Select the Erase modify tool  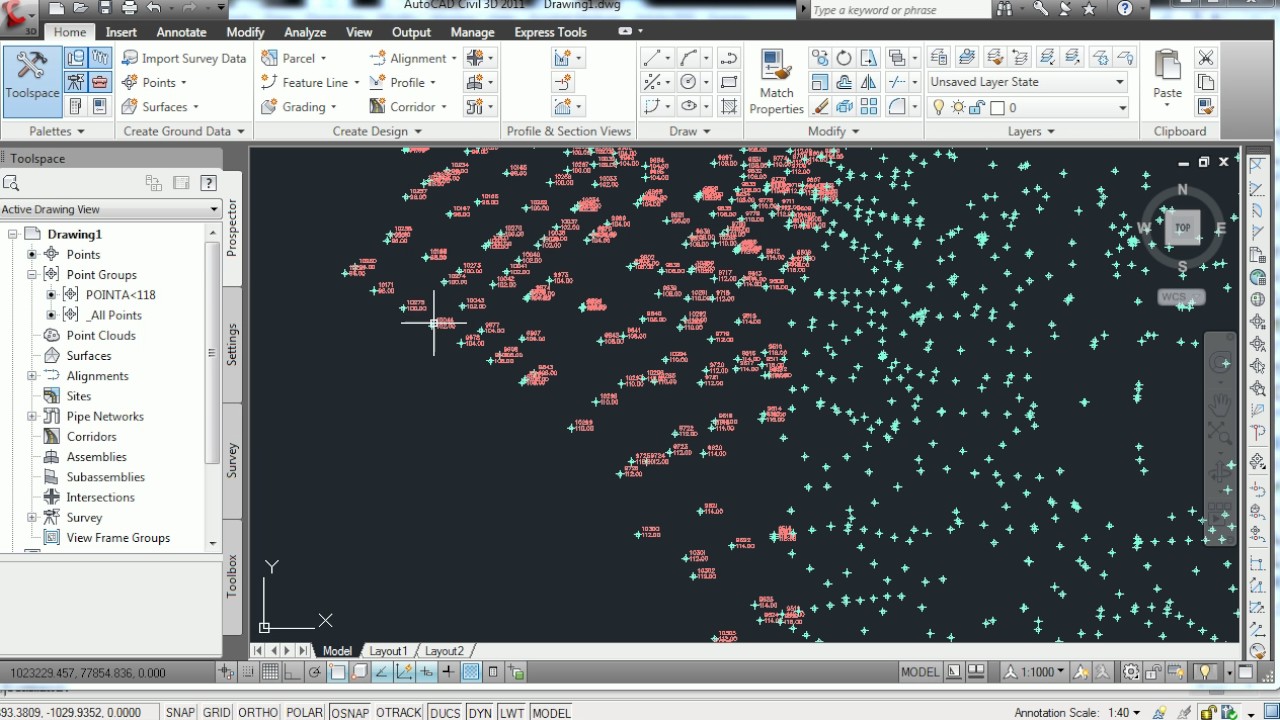(x=820, y=106)
